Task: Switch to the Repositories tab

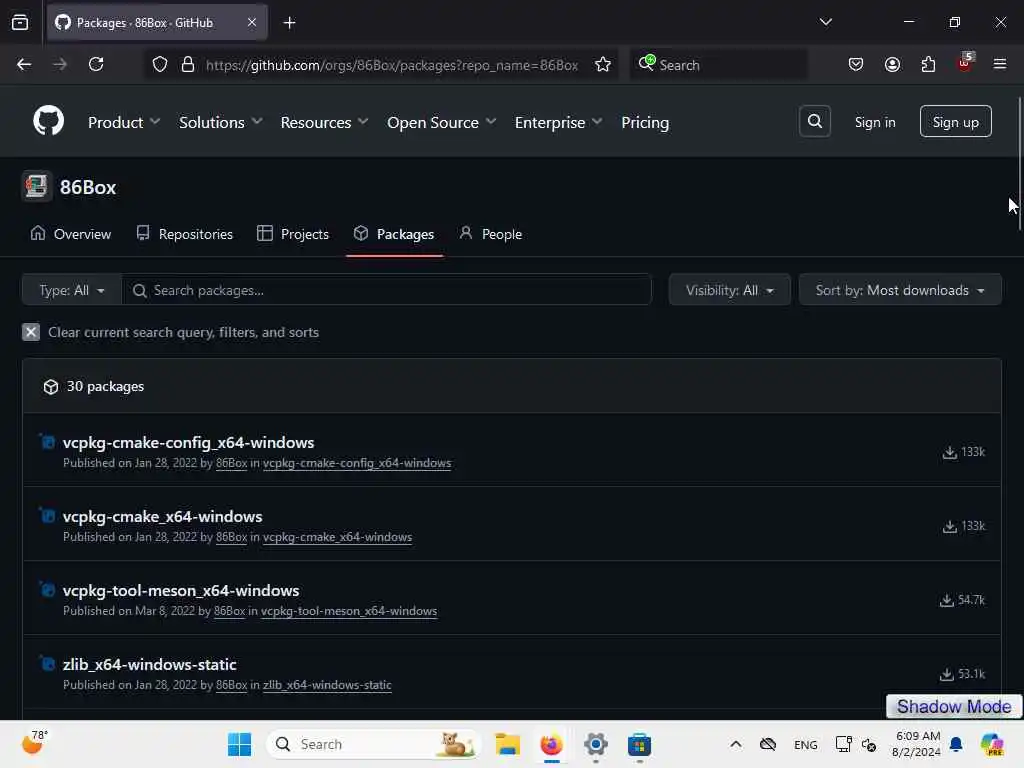Action: point(184,234)
